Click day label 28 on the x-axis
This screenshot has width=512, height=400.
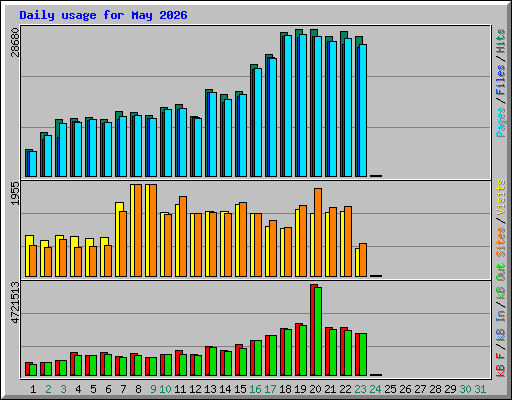[435, 389]
